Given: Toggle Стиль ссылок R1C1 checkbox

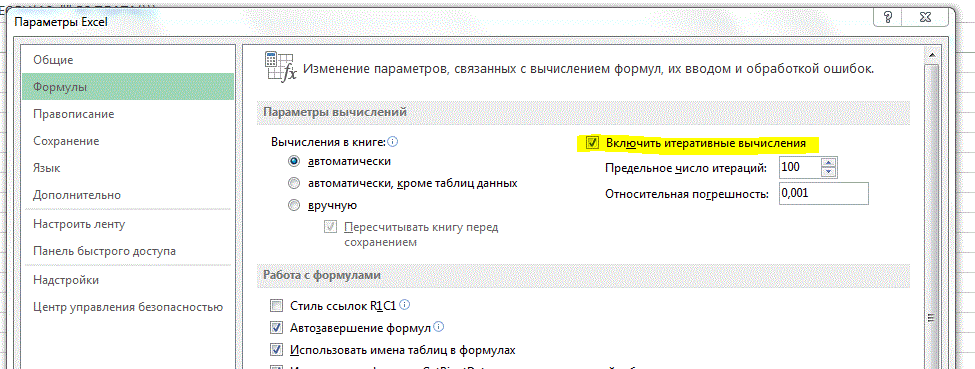Looking at the screenshot, I should click(x=276, y=306).
